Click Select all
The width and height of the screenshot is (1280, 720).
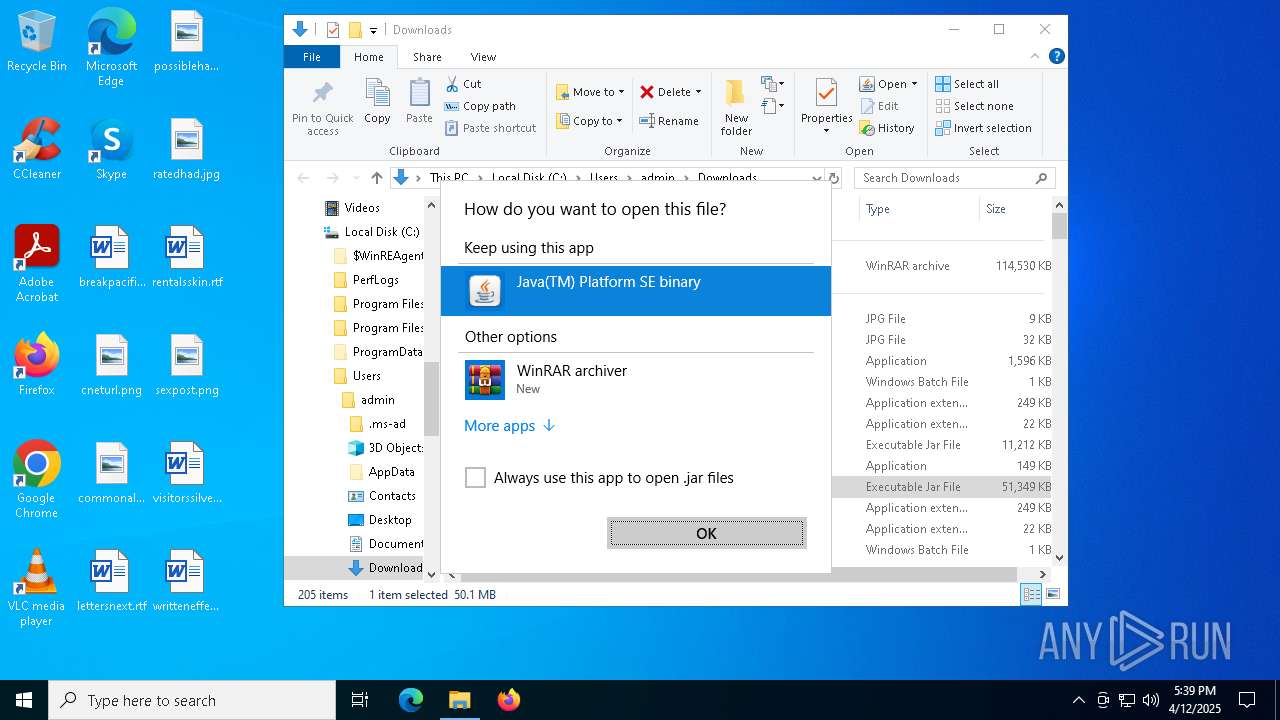click(x=967, y=84)
